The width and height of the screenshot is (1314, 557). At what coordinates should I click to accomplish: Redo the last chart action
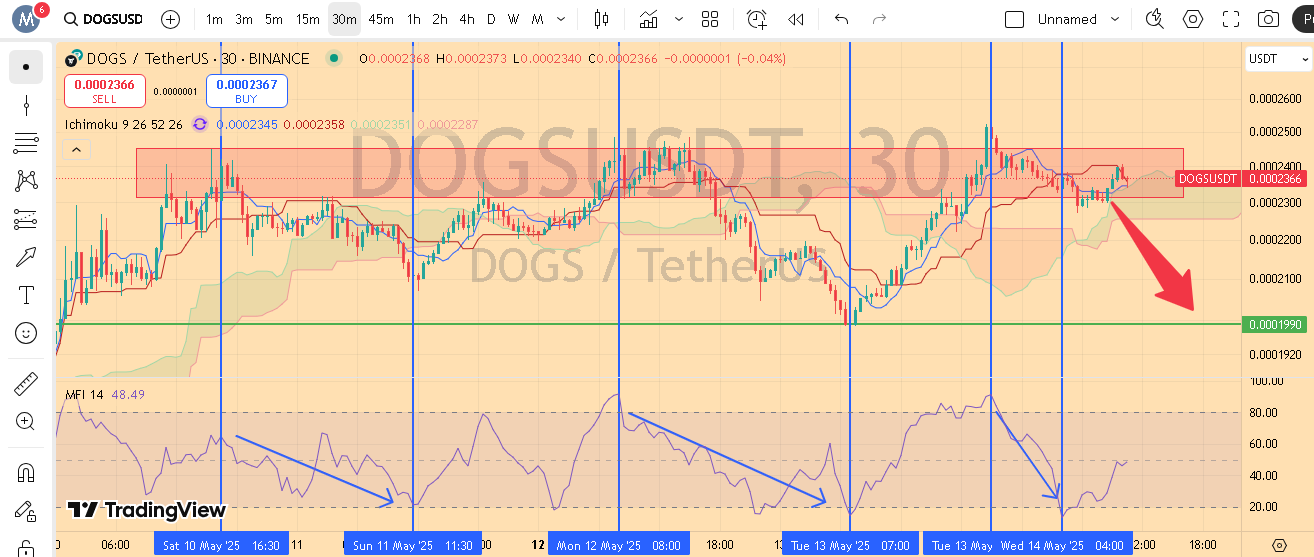coord(880,19)
